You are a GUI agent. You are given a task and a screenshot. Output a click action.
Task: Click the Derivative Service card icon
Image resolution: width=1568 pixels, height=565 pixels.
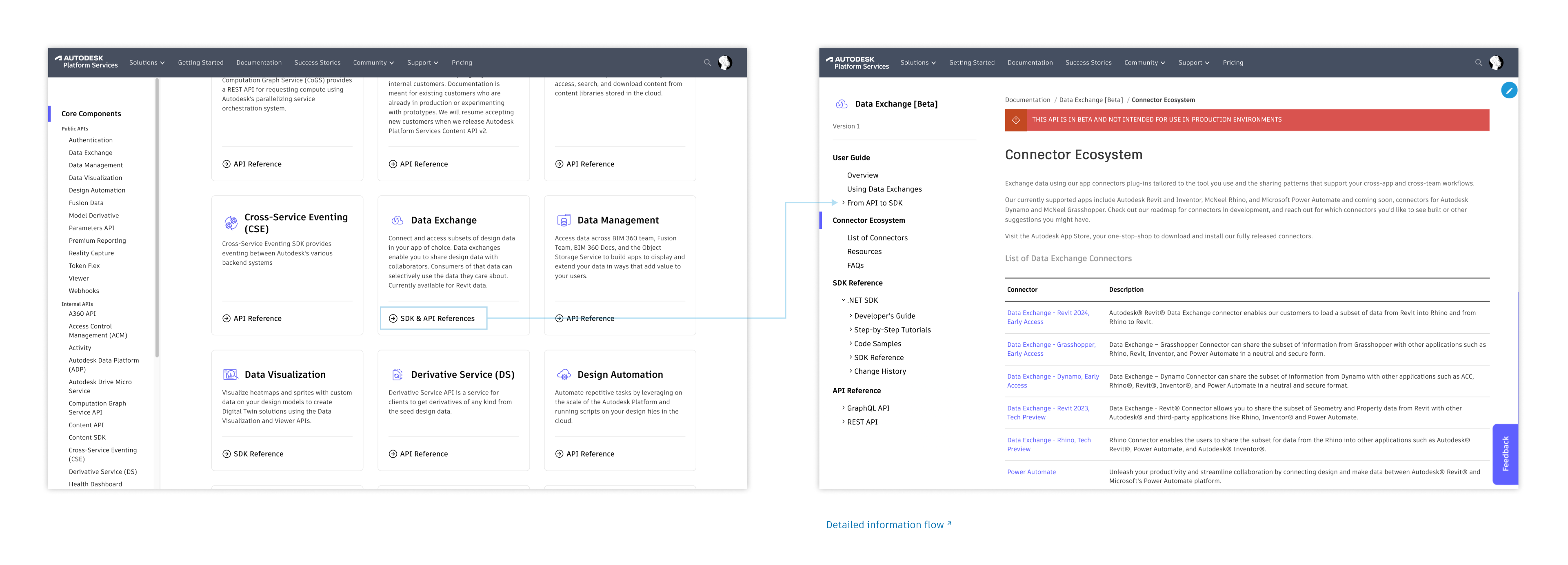coord(398,374)
